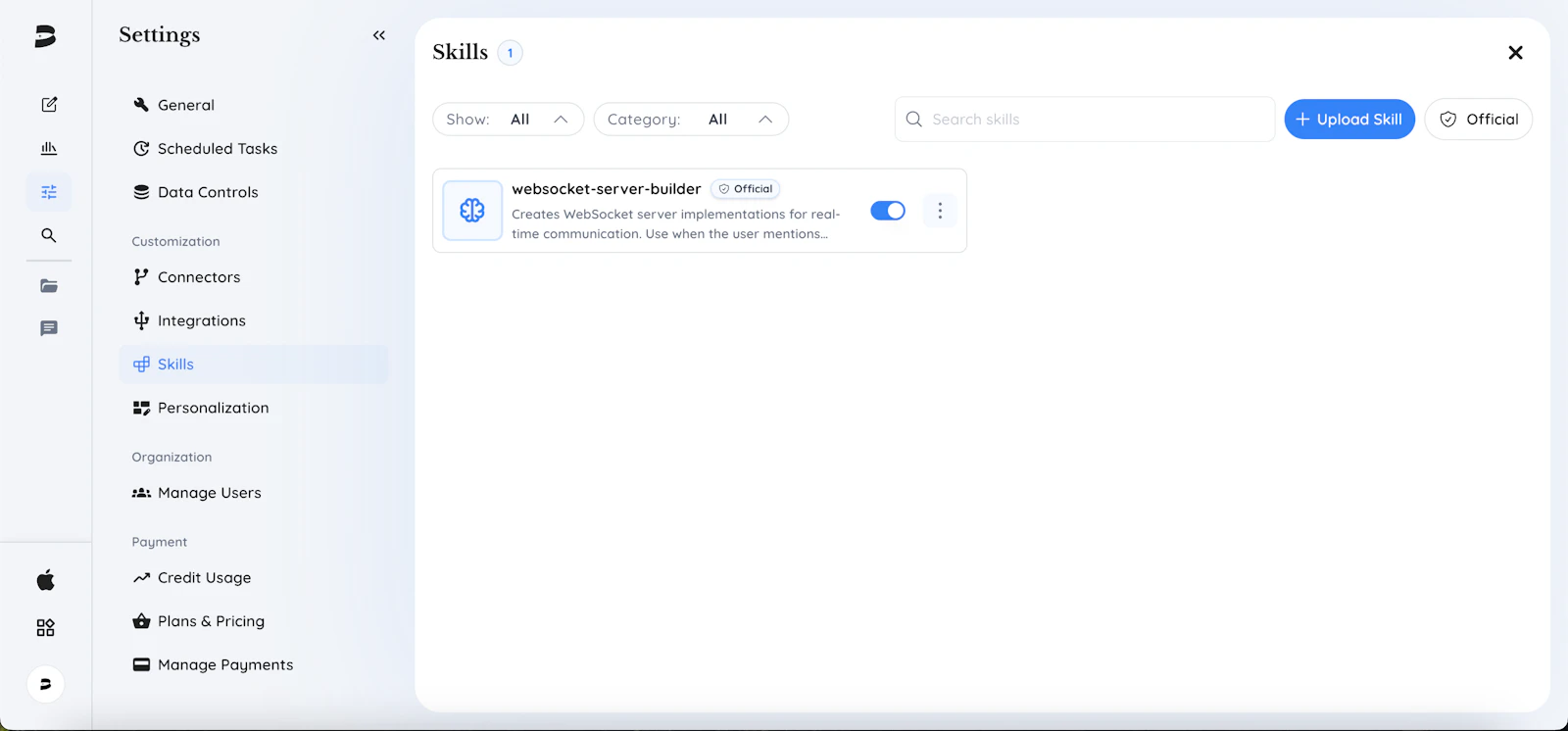Open the bar chart analytics icon
The width and height of the screenshot is (1568, 731).
click(x=49, y=148)
